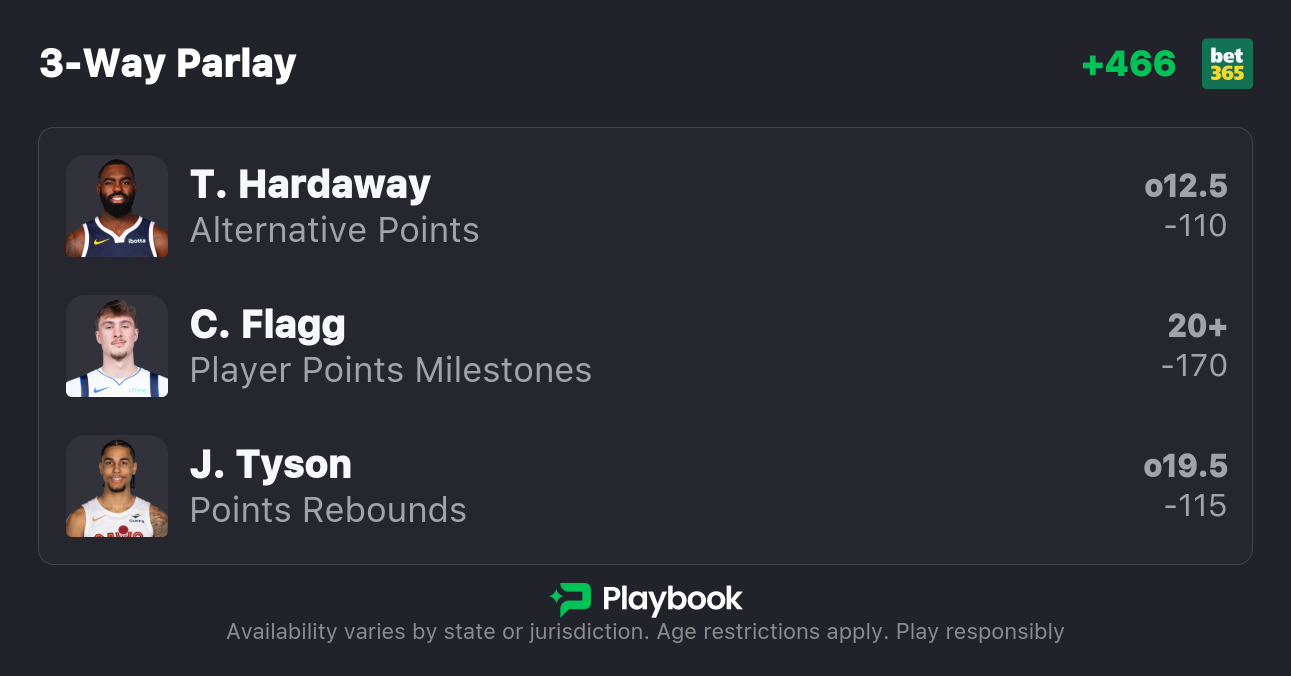Screen dimensions: 1291x676
Task: Click the -115 odds value
Action: point(1195,506)
